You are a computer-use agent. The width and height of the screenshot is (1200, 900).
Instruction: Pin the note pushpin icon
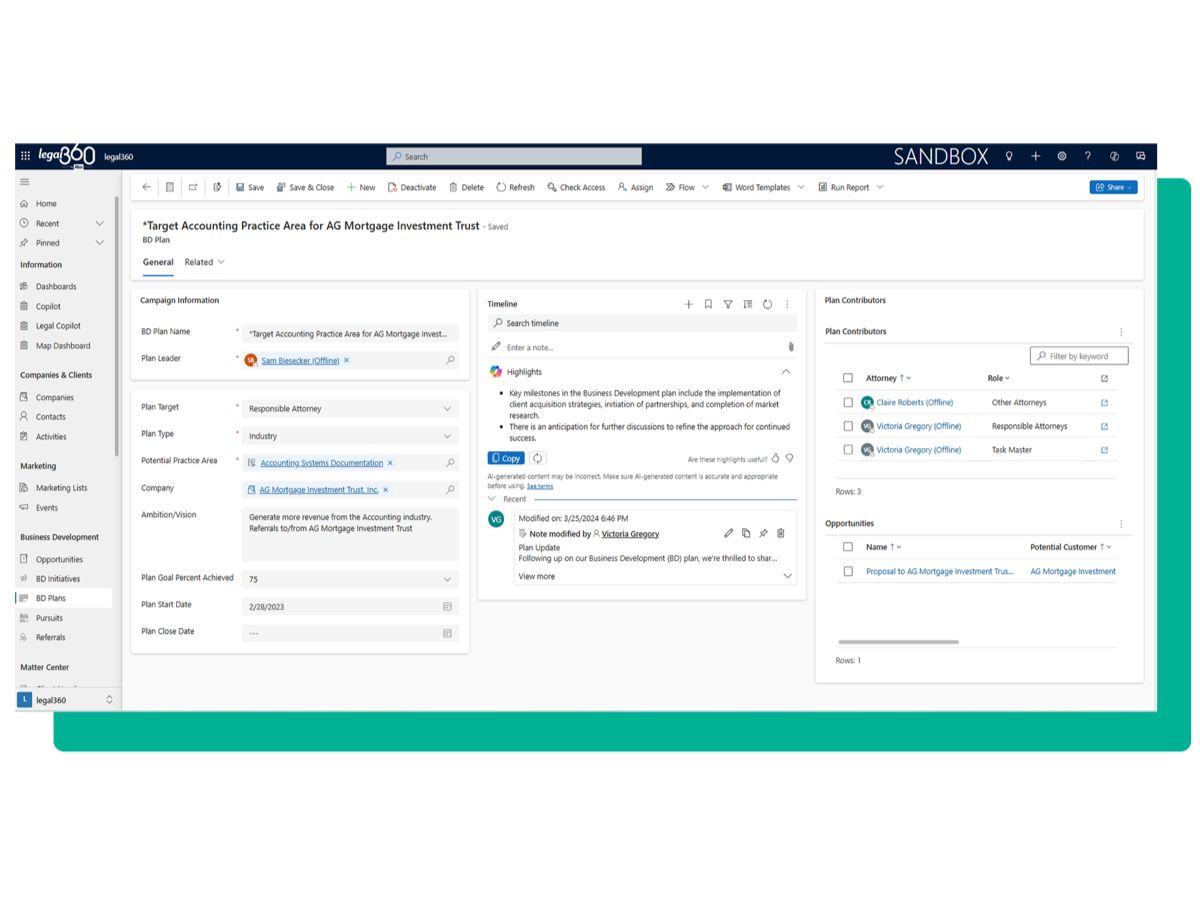click(763, 534)
